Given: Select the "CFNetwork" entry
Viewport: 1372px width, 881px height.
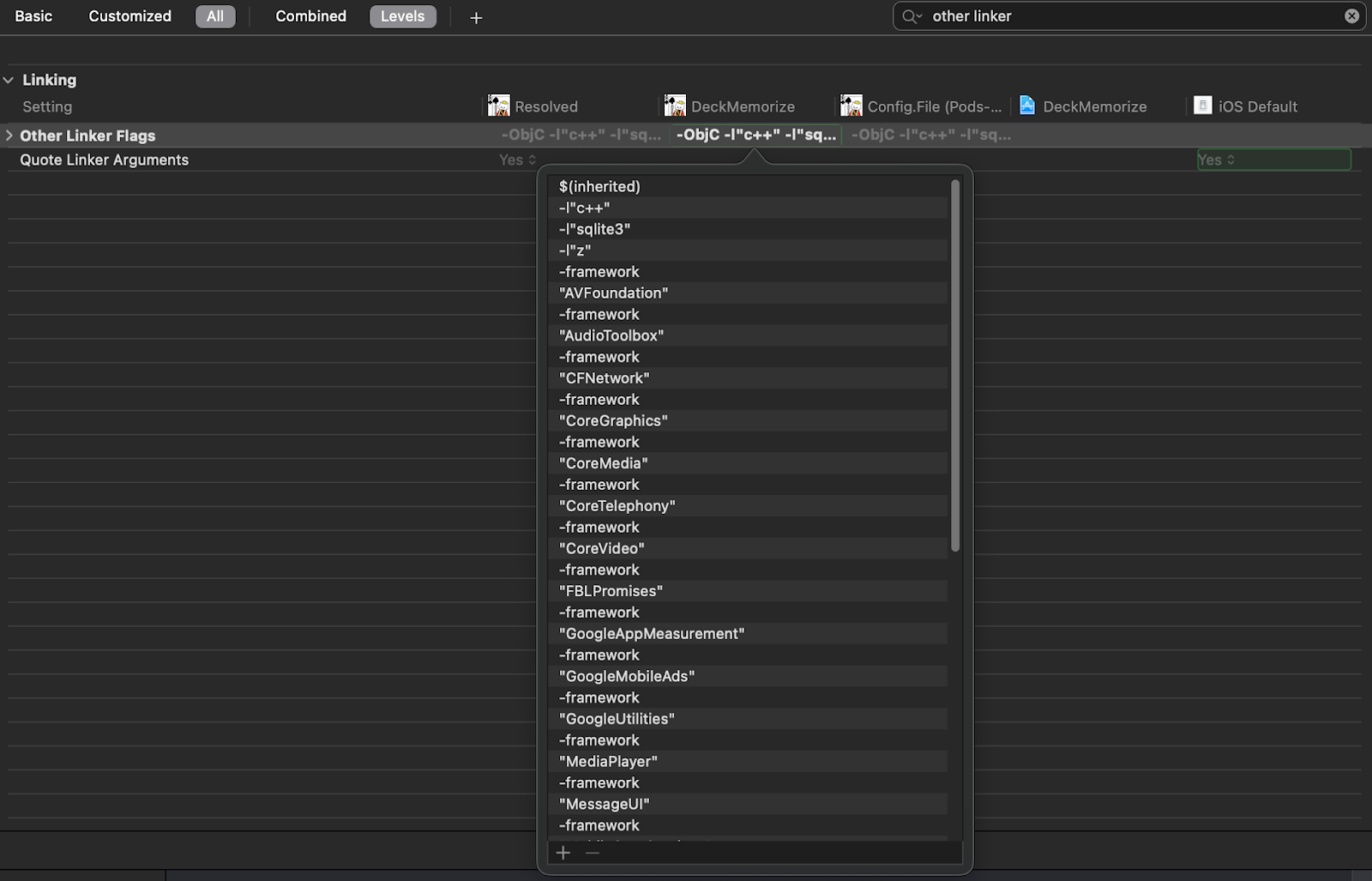Looking at the screenshot, I should pyautogui.click(x=748, y=377).
